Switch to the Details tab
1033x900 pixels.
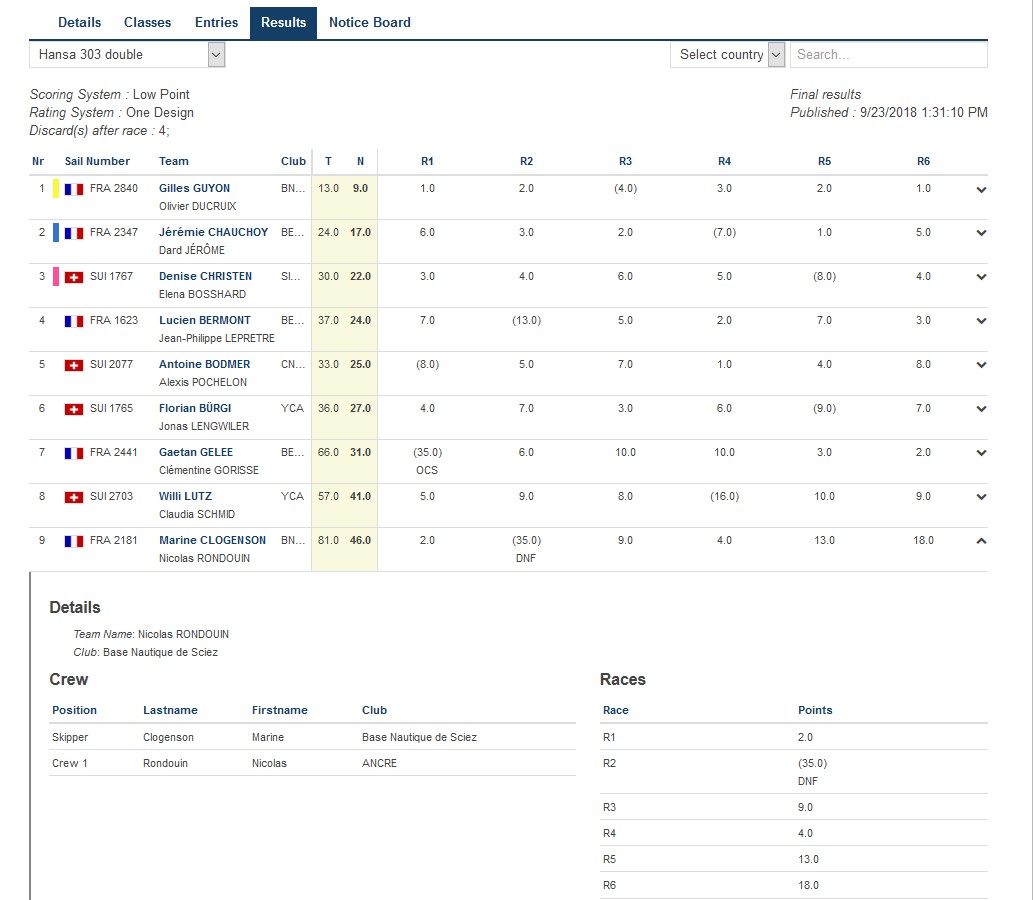[x=80, y=22]
